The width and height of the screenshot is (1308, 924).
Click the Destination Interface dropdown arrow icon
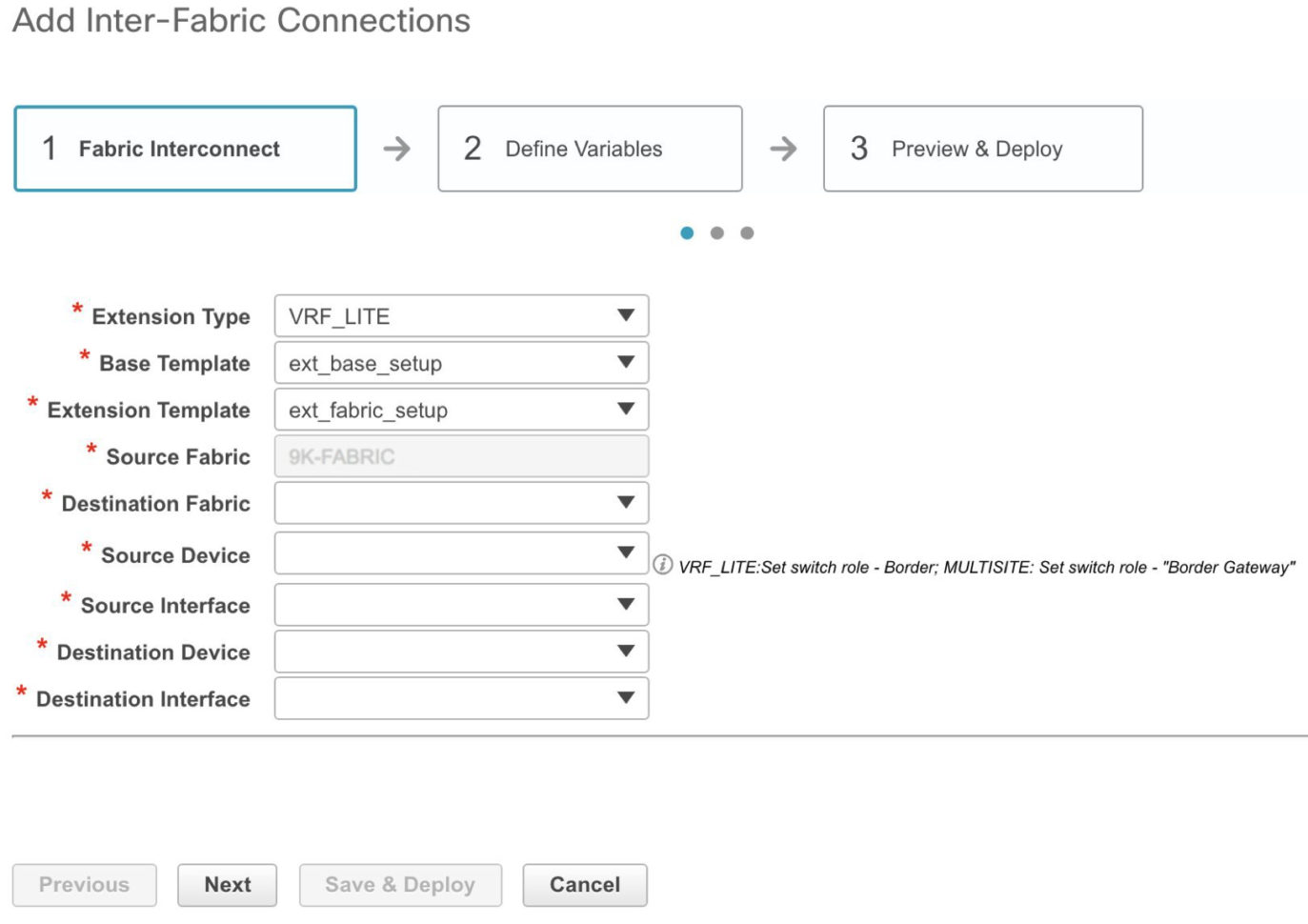[626, 697]
